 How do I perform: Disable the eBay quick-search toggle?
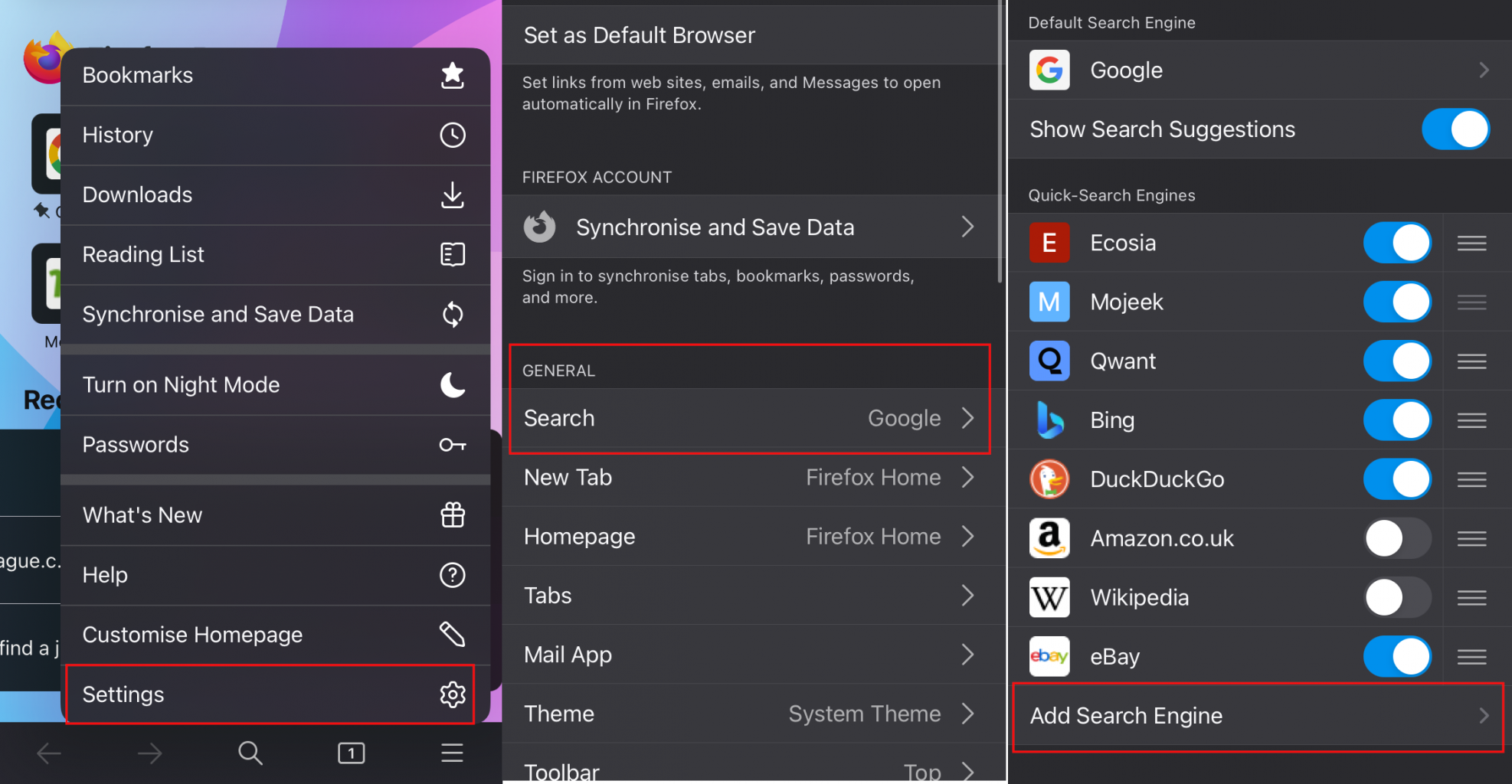1397,656
